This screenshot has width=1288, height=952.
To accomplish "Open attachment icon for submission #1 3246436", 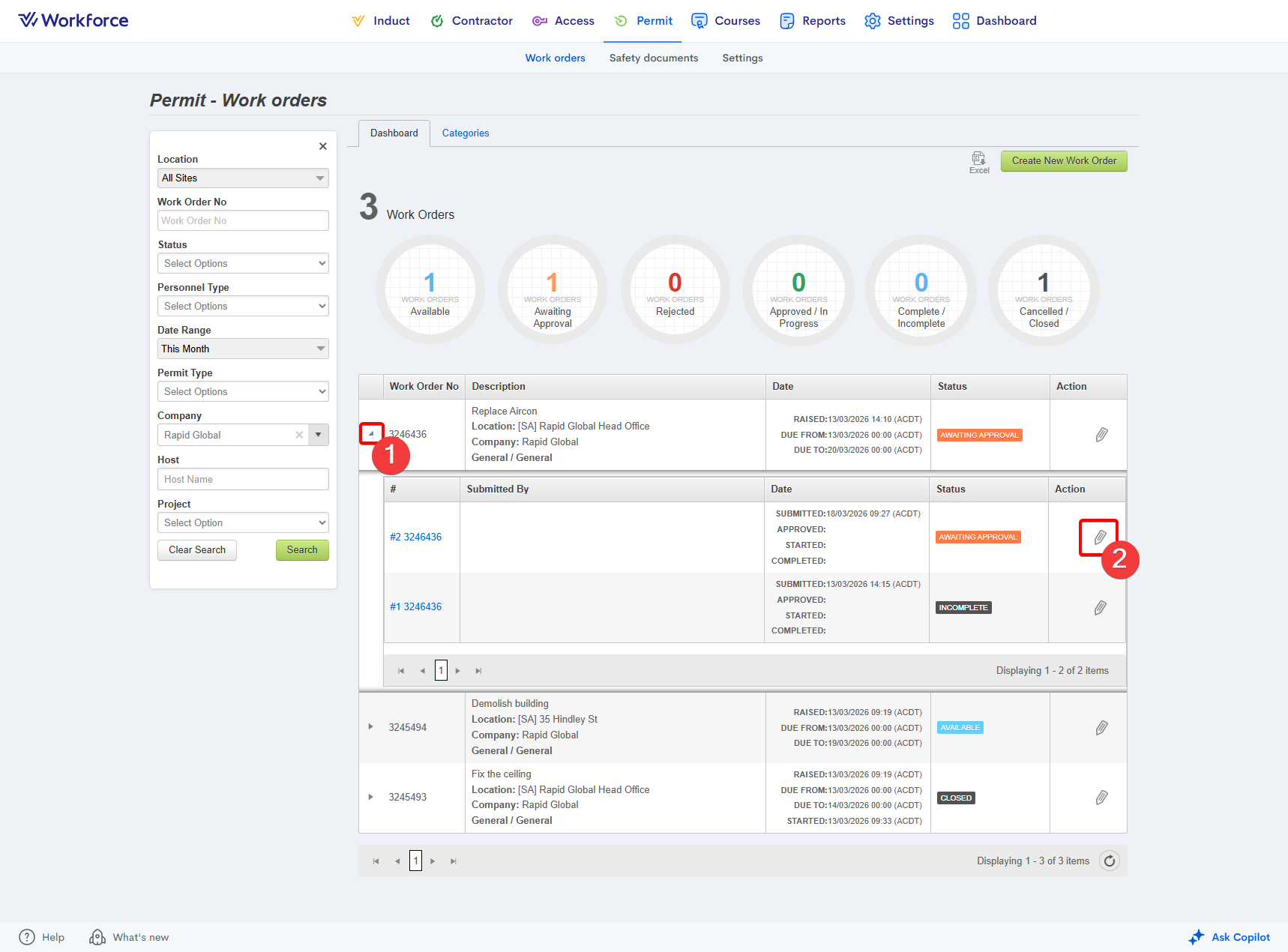I will (1100, 608).
